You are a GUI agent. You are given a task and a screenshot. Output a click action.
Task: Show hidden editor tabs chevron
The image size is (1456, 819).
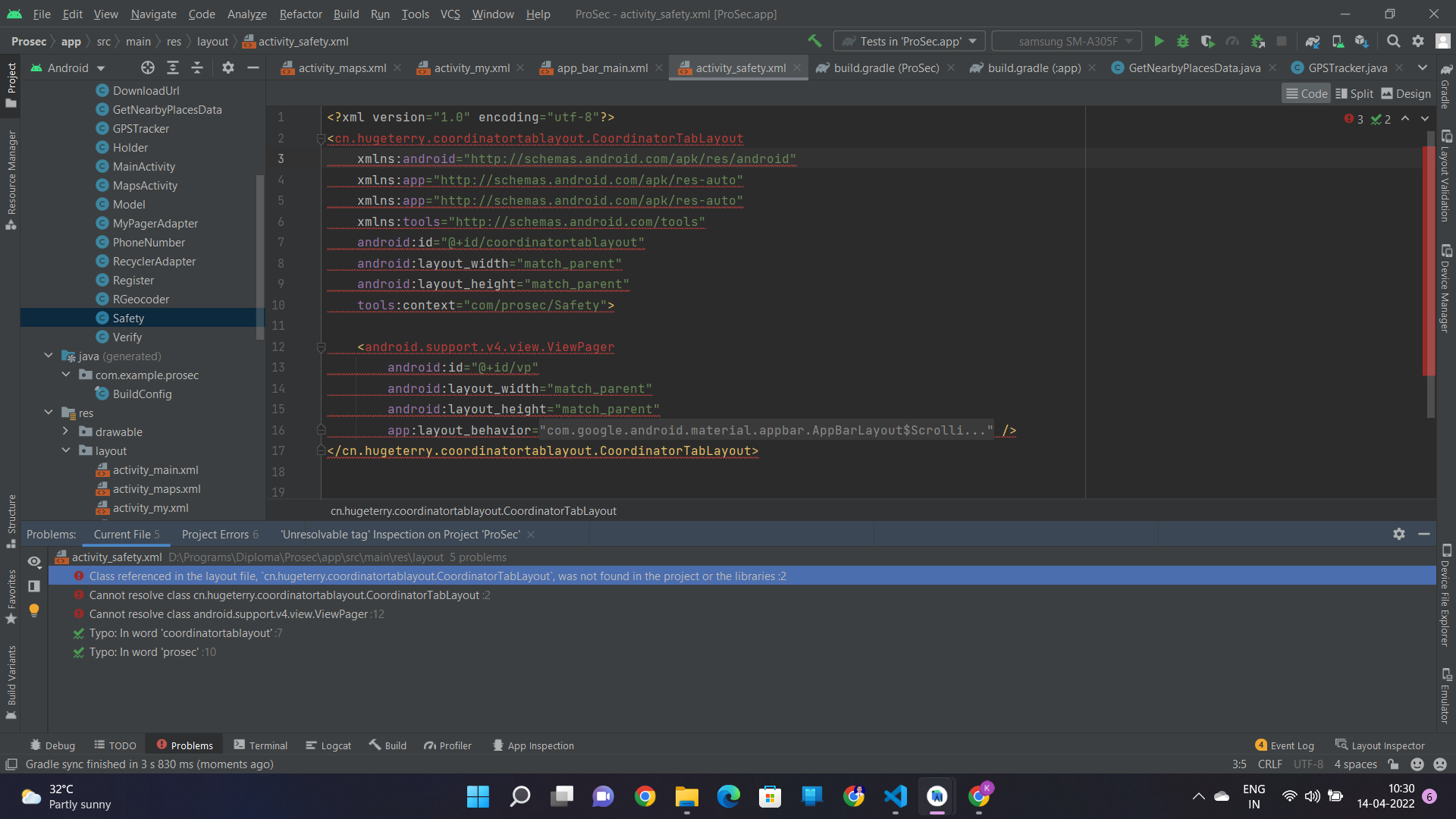point(1423,67)
